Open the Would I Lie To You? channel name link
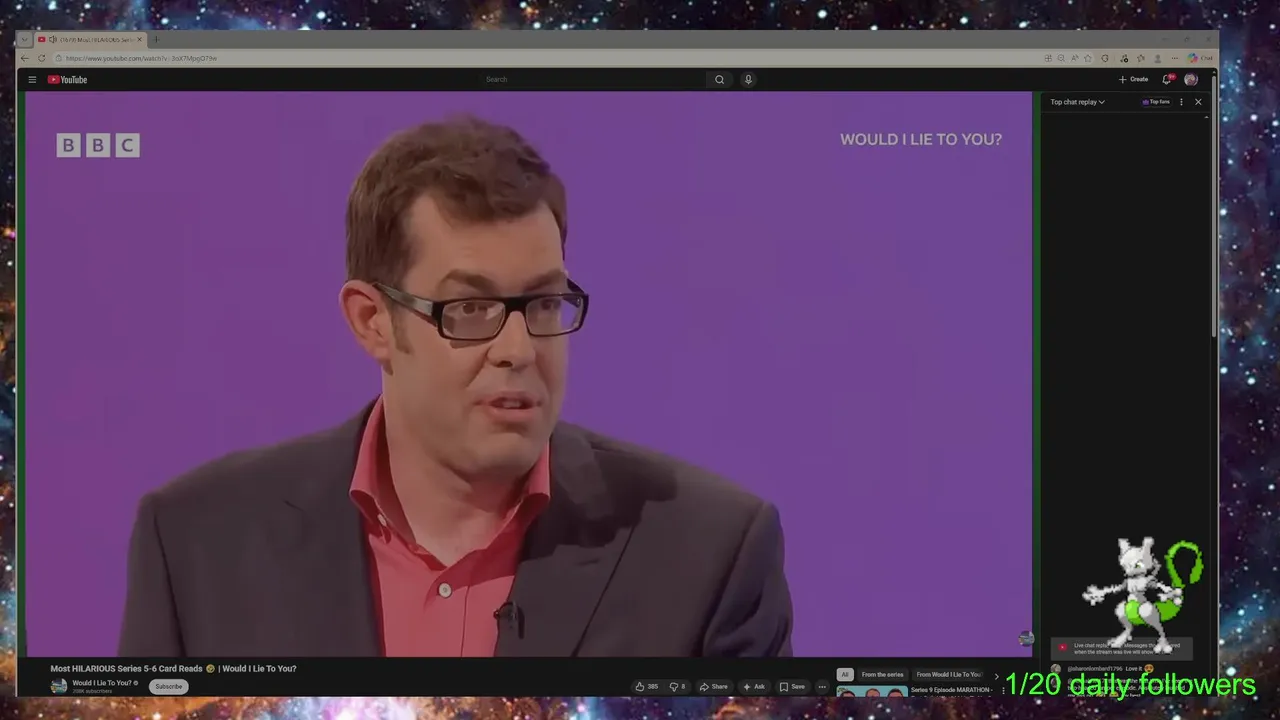 104,683
